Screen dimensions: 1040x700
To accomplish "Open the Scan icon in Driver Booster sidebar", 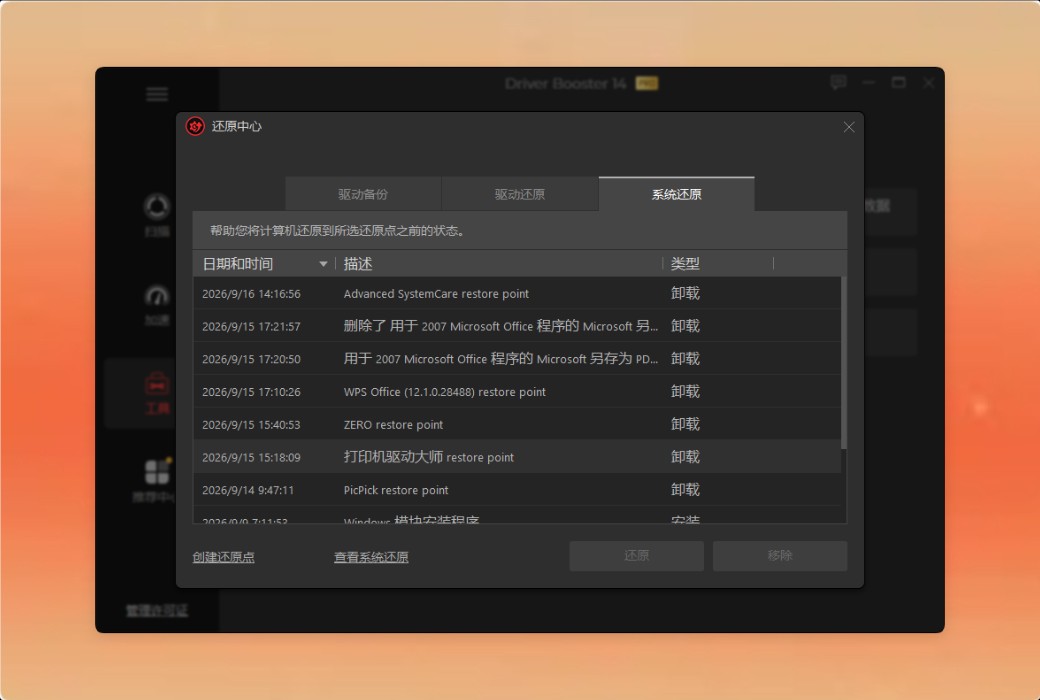I will (x=157, y=207).
